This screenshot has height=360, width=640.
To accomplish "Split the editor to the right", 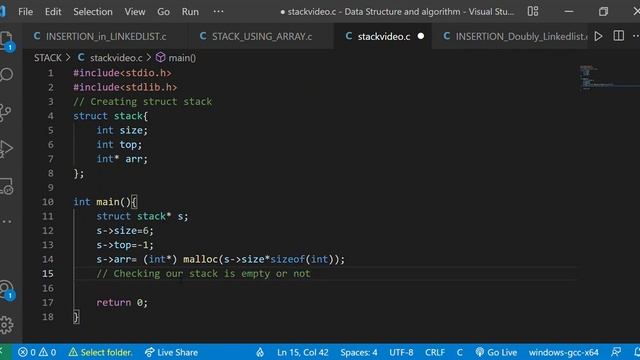I will pos(619,36).
